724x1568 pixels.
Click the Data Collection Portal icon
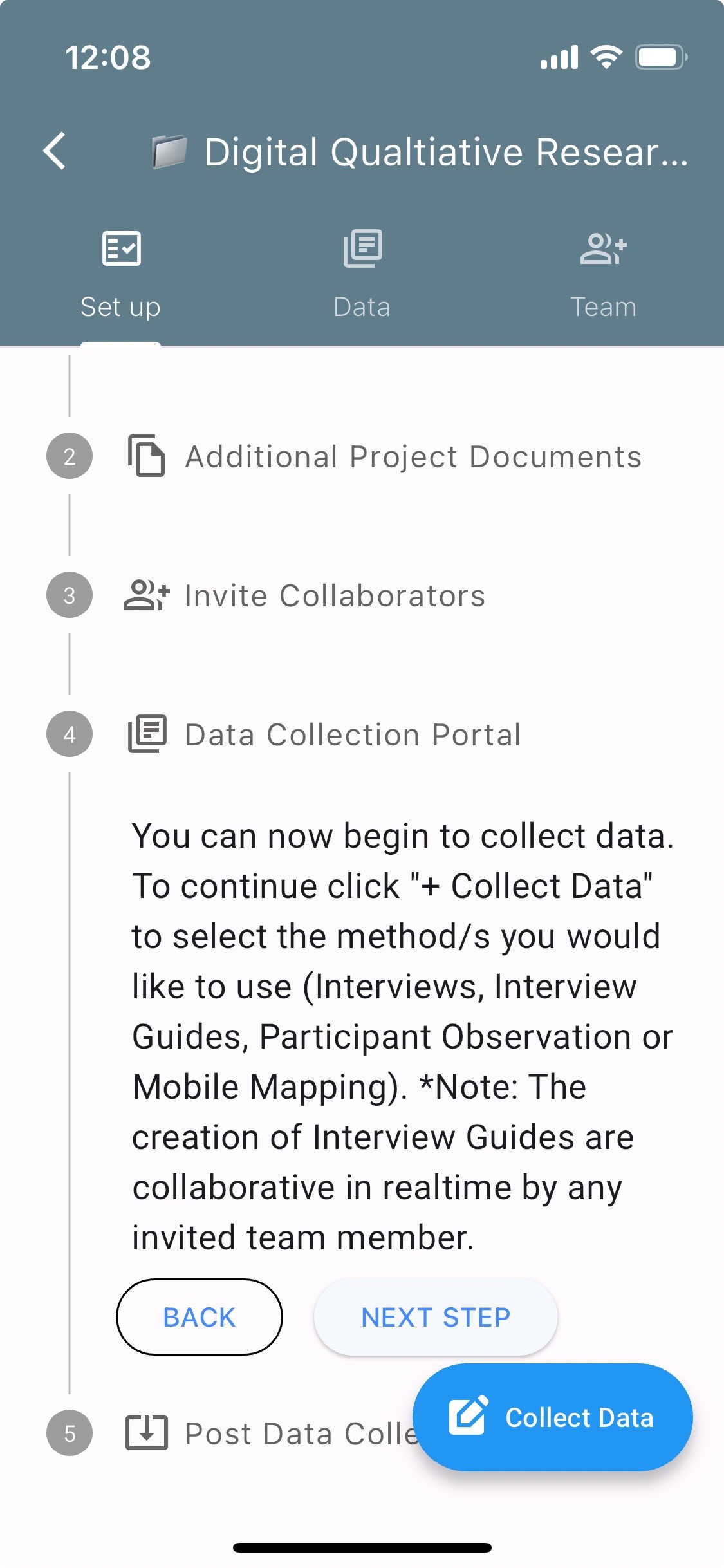click(x=147, y=734)
